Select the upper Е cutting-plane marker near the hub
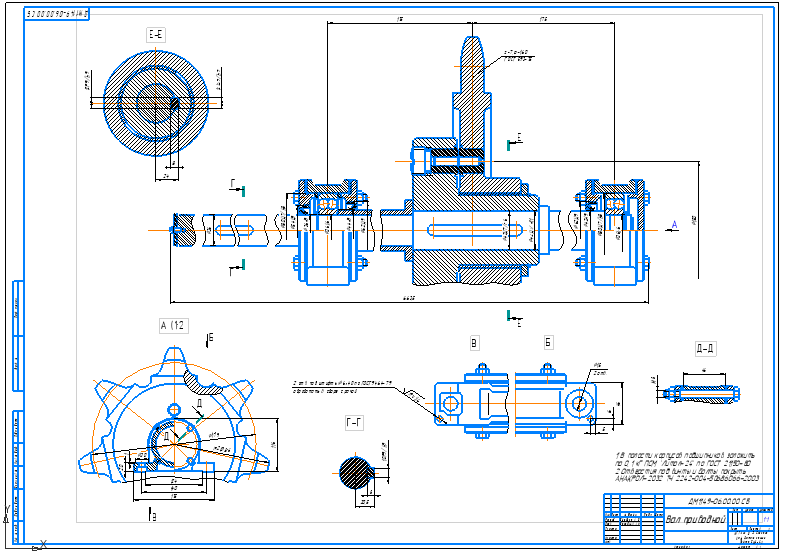785x551 pixels. [514, 140]
